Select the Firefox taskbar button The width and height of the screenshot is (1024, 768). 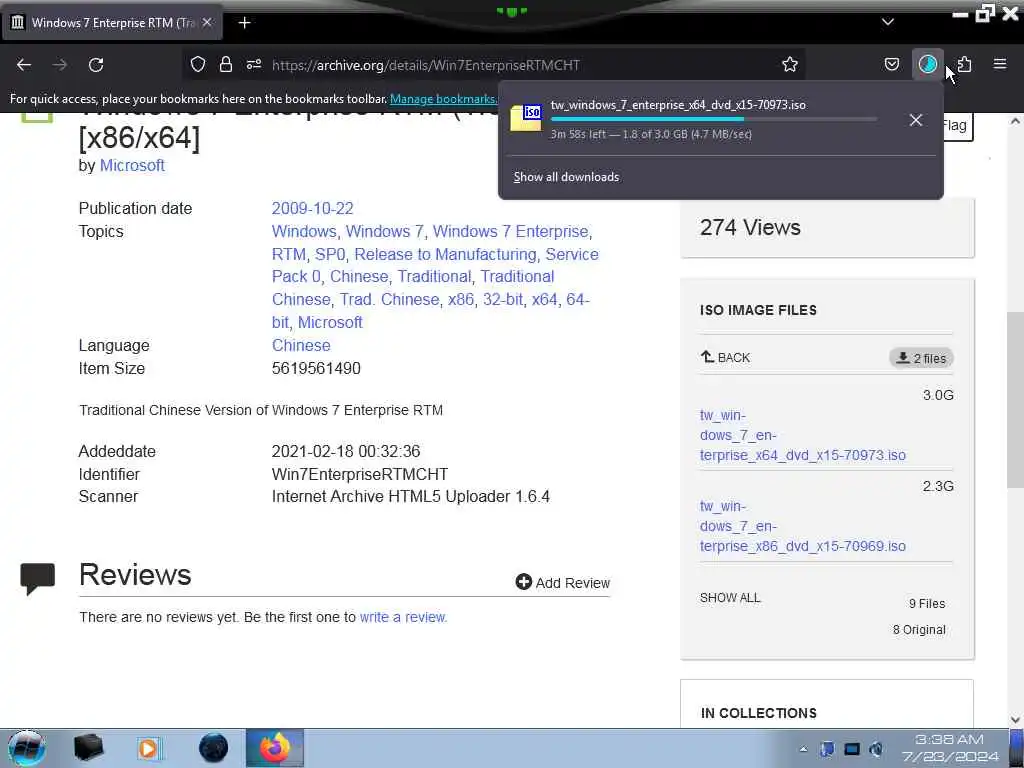pos(274,748)
